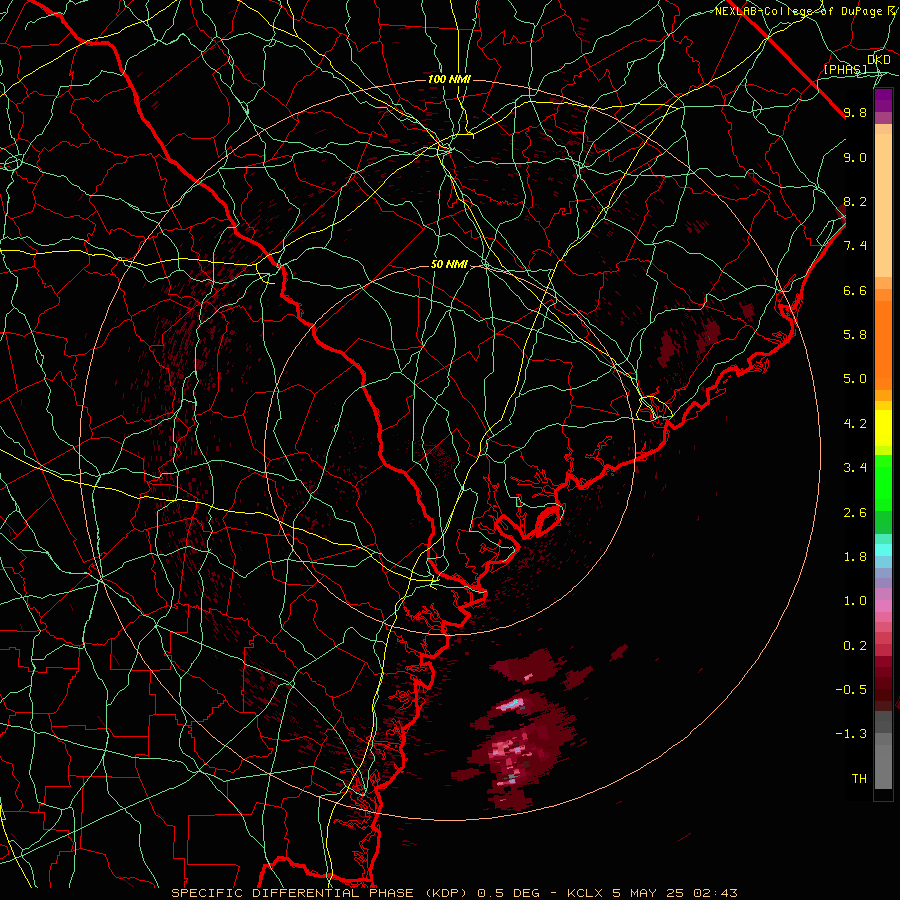Click the bottom caption "SPECIFIC DIFFERENTIAL PHASE (KDP)"
This screenshot has width=900, height=900.
click(321, 893)
